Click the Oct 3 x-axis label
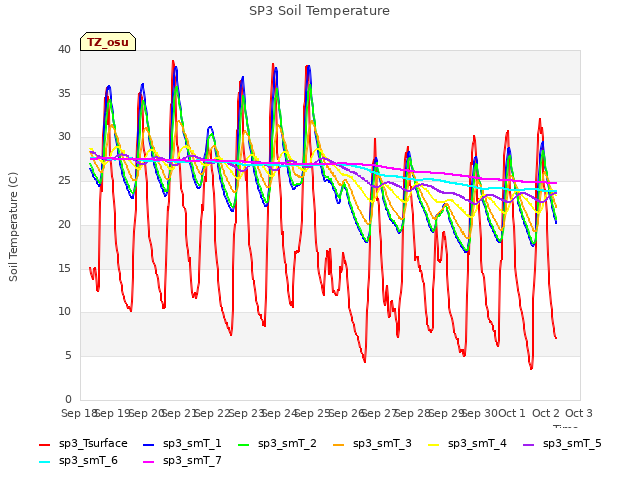The image size is (640, 480). pyautogui.click(x=579, y=413)
